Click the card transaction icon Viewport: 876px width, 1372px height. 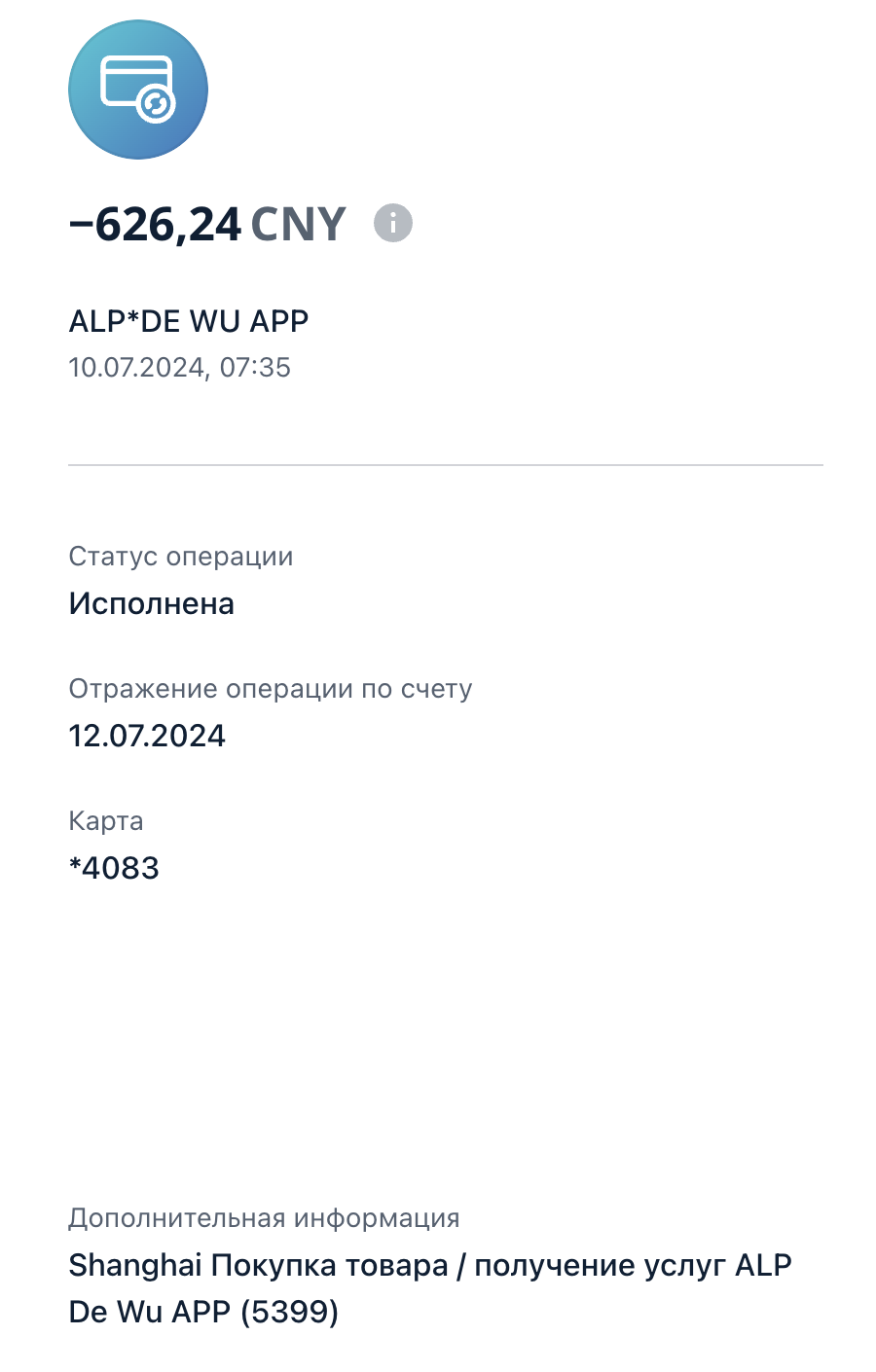point(138,90)
